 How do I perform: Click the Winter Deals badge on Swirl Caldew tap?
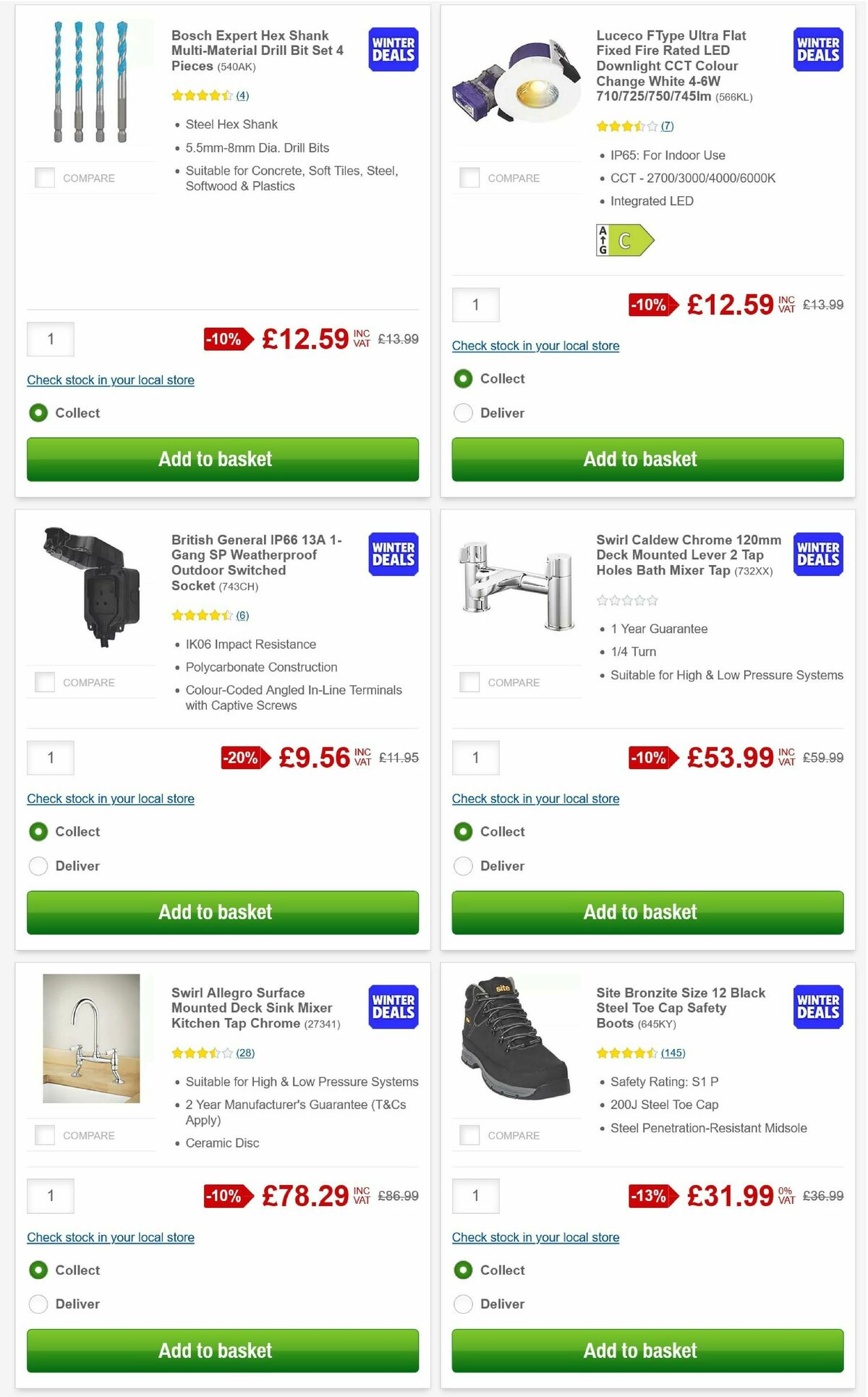[x=817, y=553]
